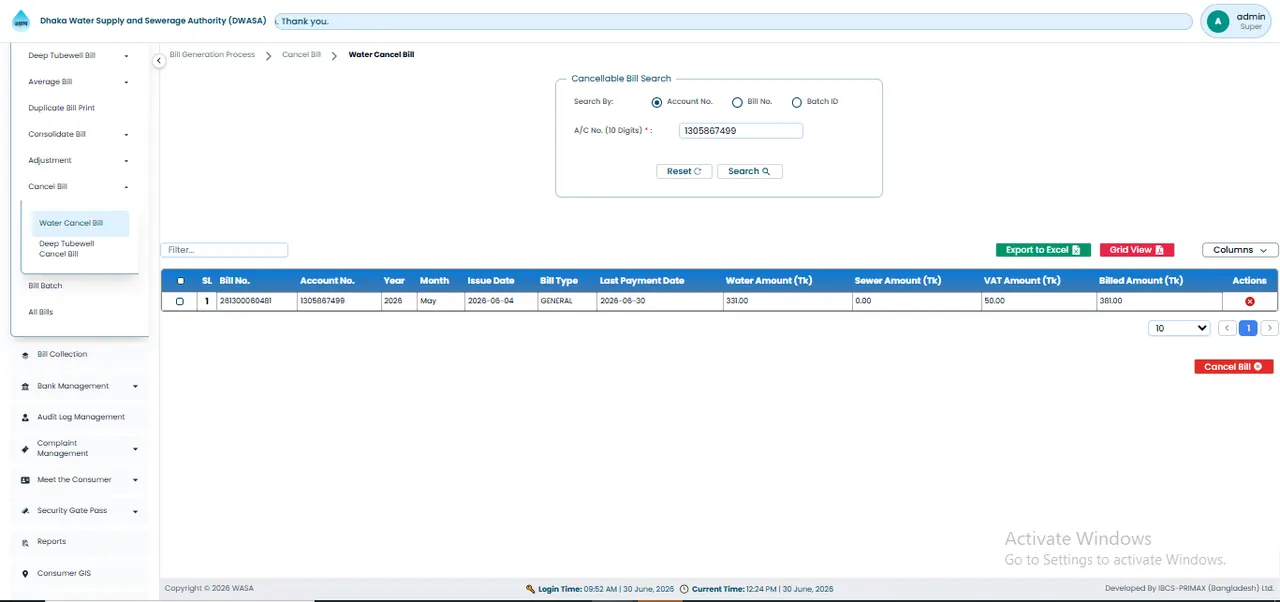Open the All Bills menu item
Image resolution: width=1280 pixels, height=602 pixels.
(x=41, y=312)
